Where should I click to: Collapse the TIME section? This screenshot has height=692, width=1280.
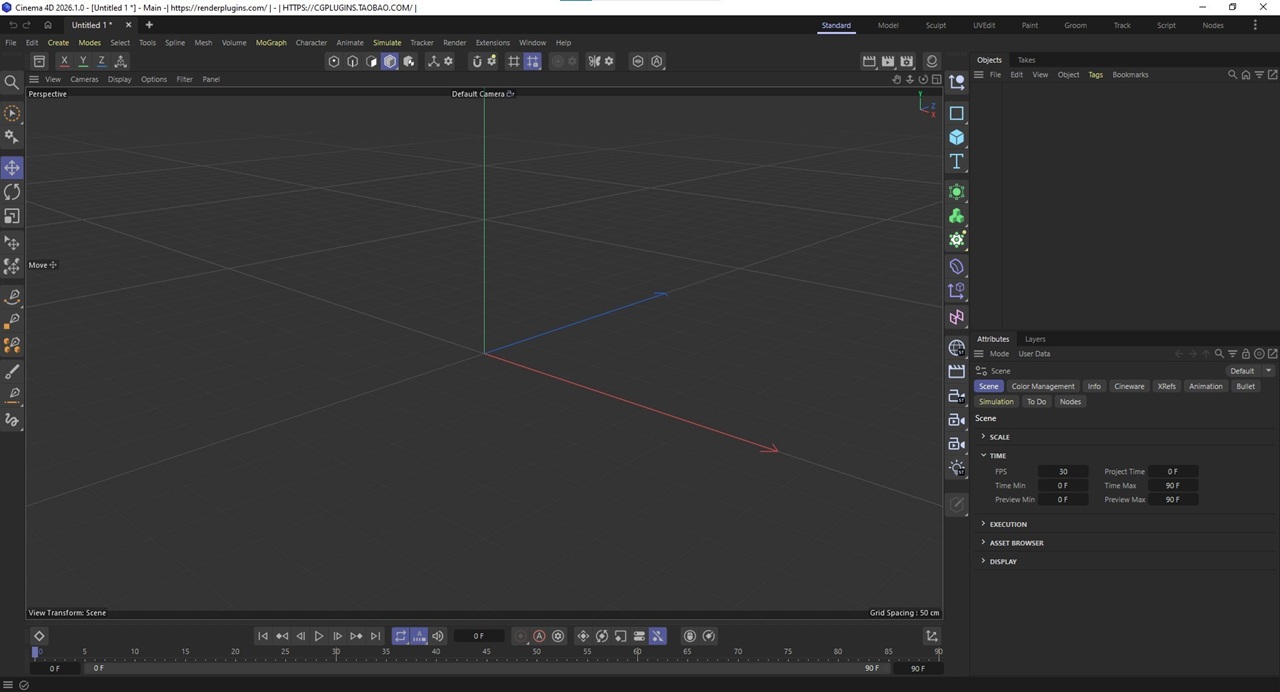(998, 456)
